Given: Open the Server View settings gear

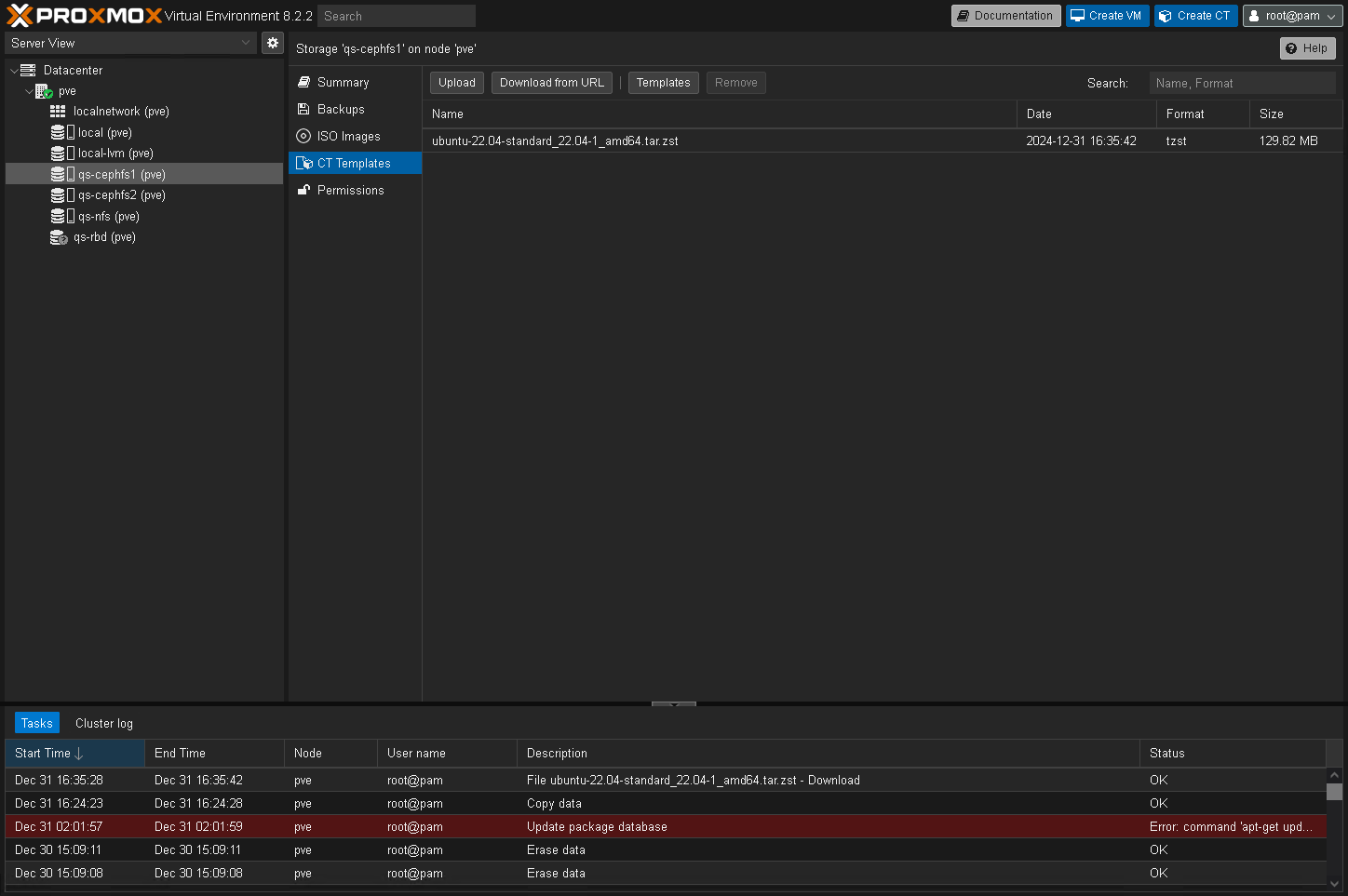Looking at the screenshot, I should 273,43.
